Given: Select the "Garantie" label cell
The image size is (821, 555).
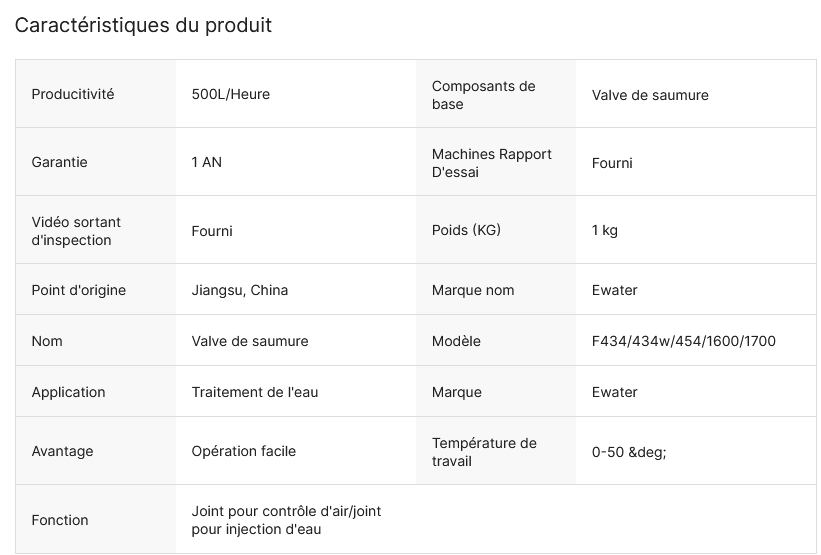Looking at the screenshot, I should coord(60,162).
